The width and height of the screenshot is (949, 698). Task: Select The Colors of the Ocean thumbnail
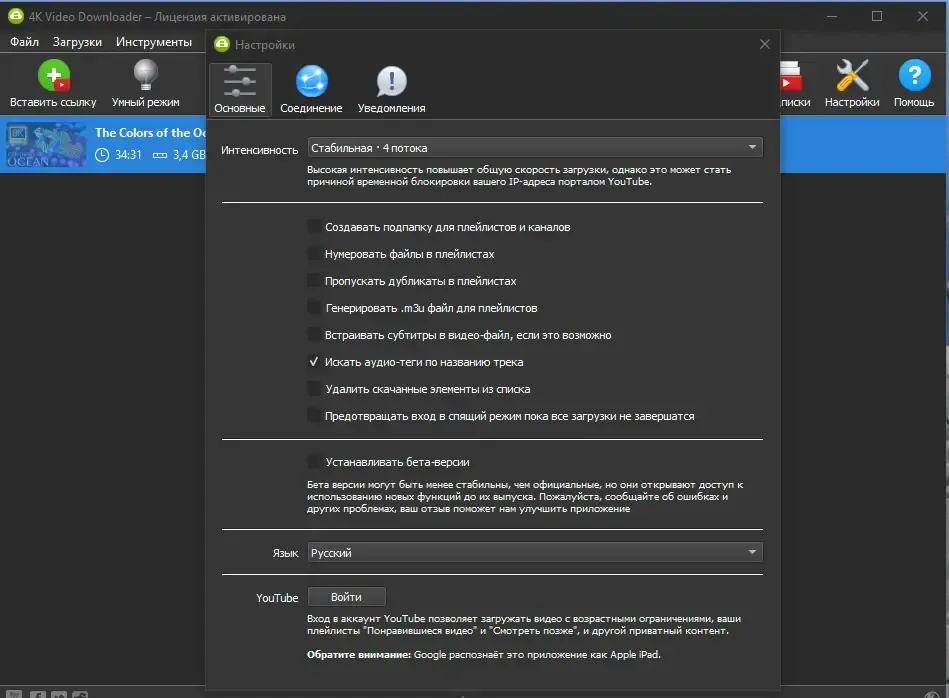point(46,145)
